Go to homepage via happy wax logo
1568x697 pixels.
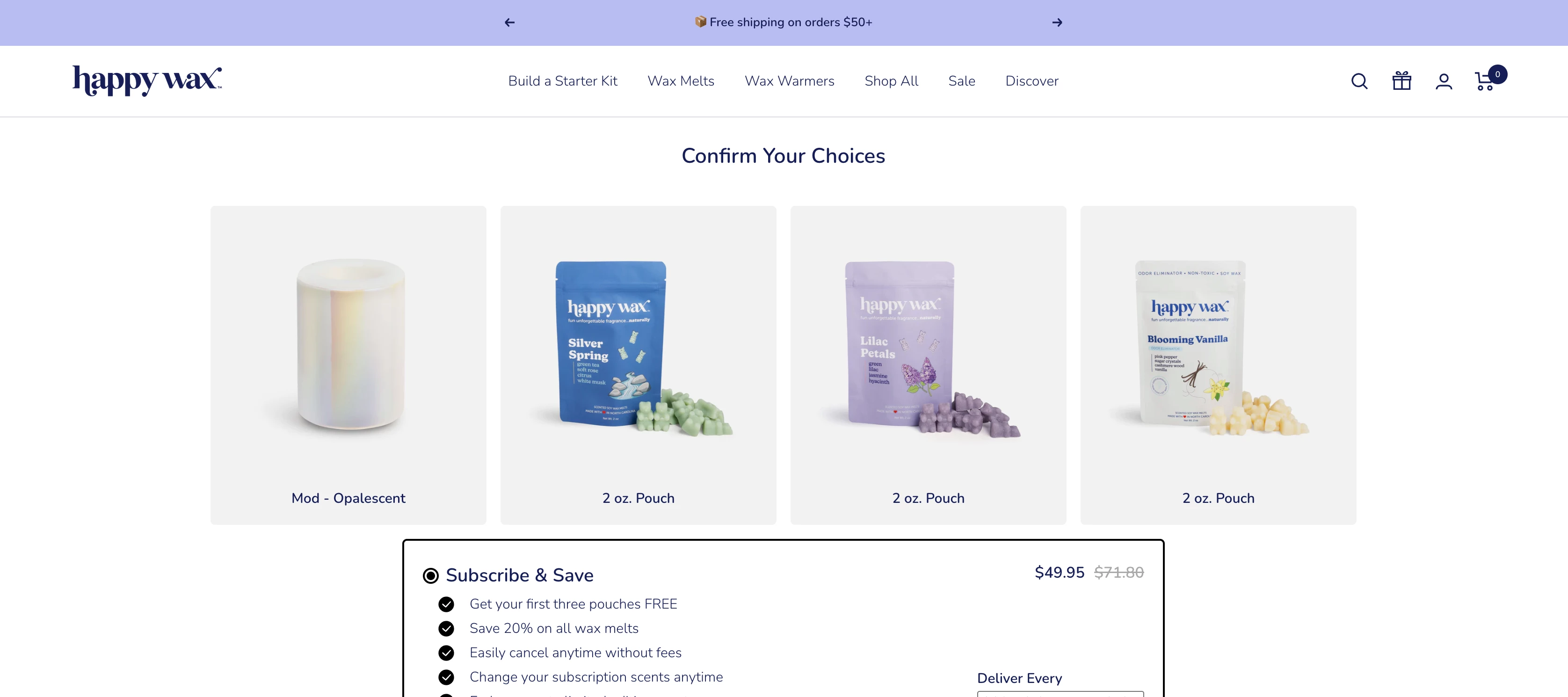pos(147,80)
